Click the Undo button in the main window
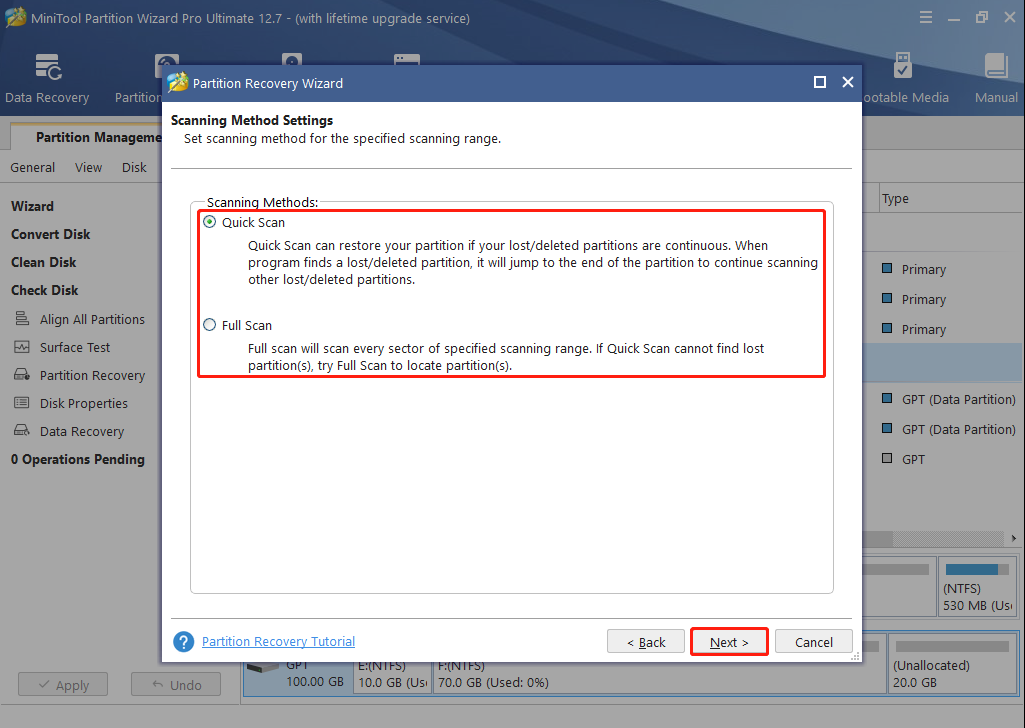 coord(176,684)
